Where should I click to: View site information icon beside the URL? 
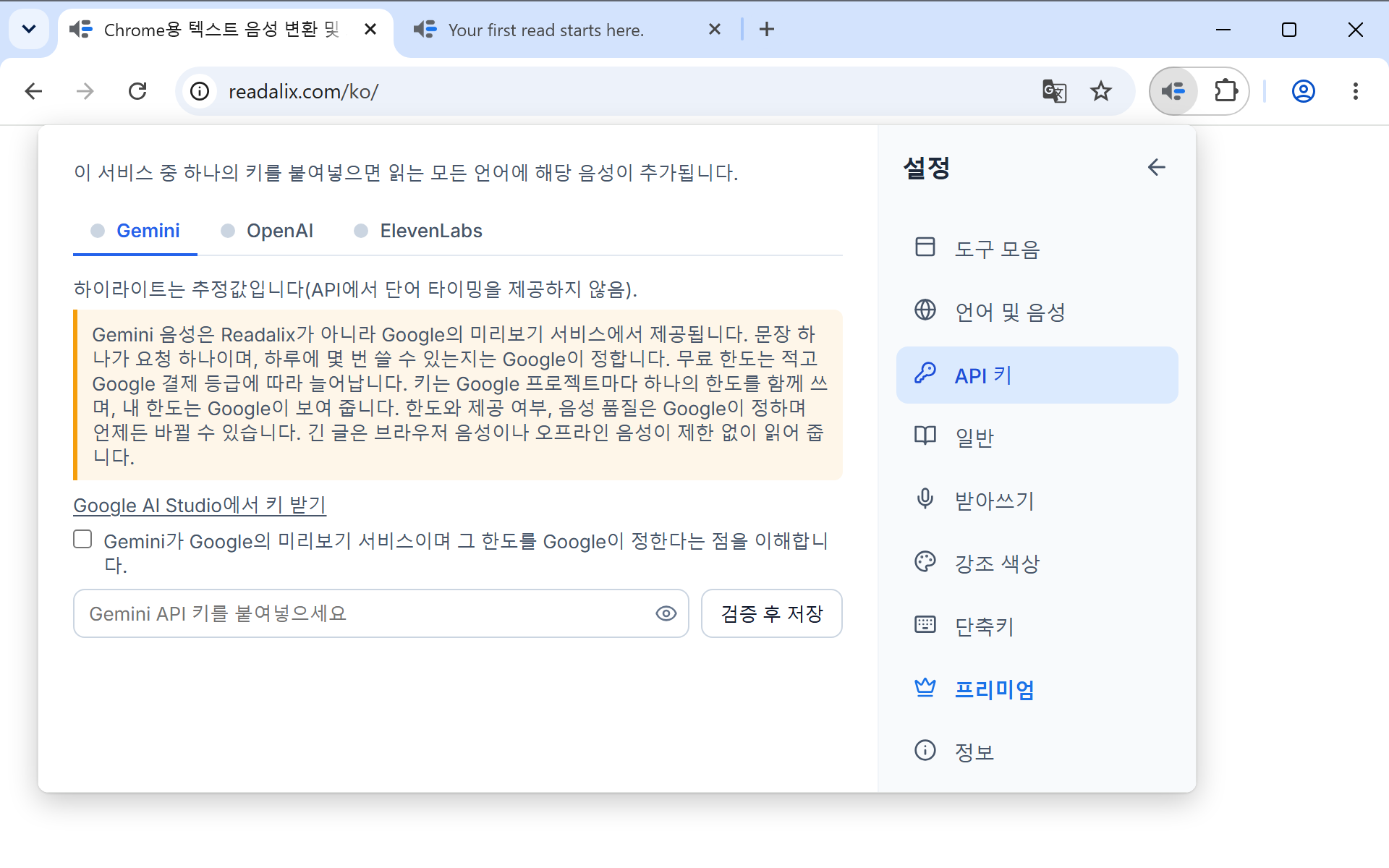point(200,91)
